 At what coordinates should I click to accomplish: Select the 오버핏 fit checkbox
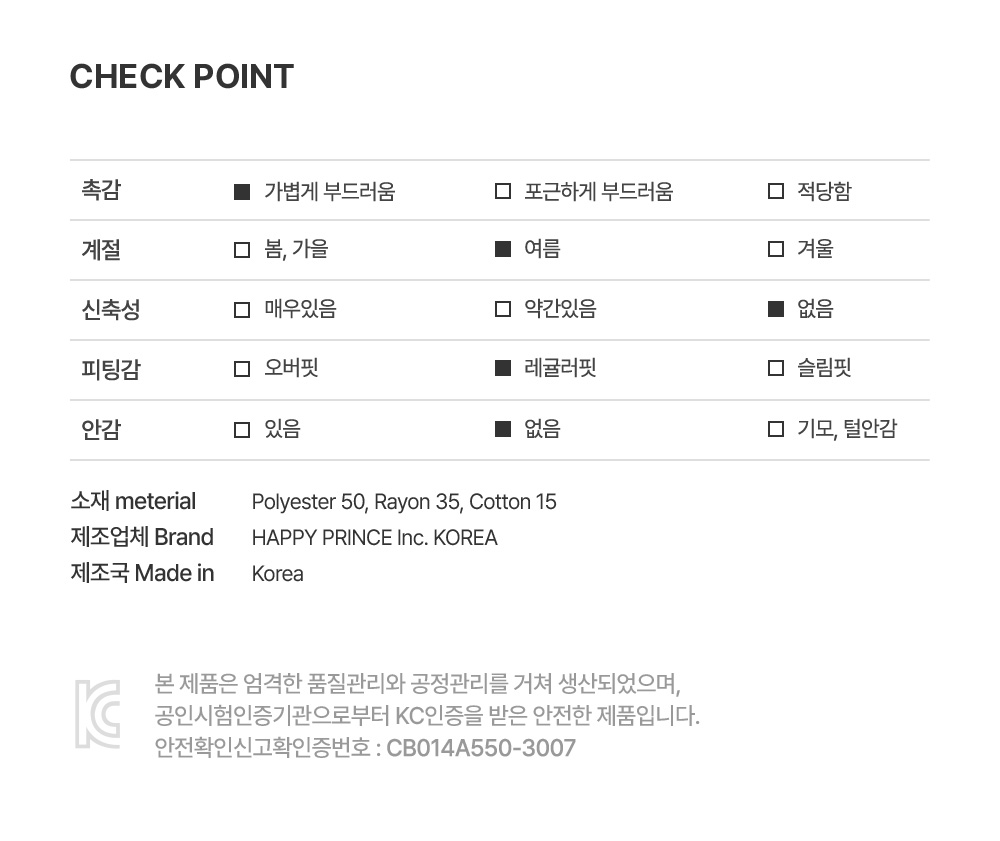(241, 369)
